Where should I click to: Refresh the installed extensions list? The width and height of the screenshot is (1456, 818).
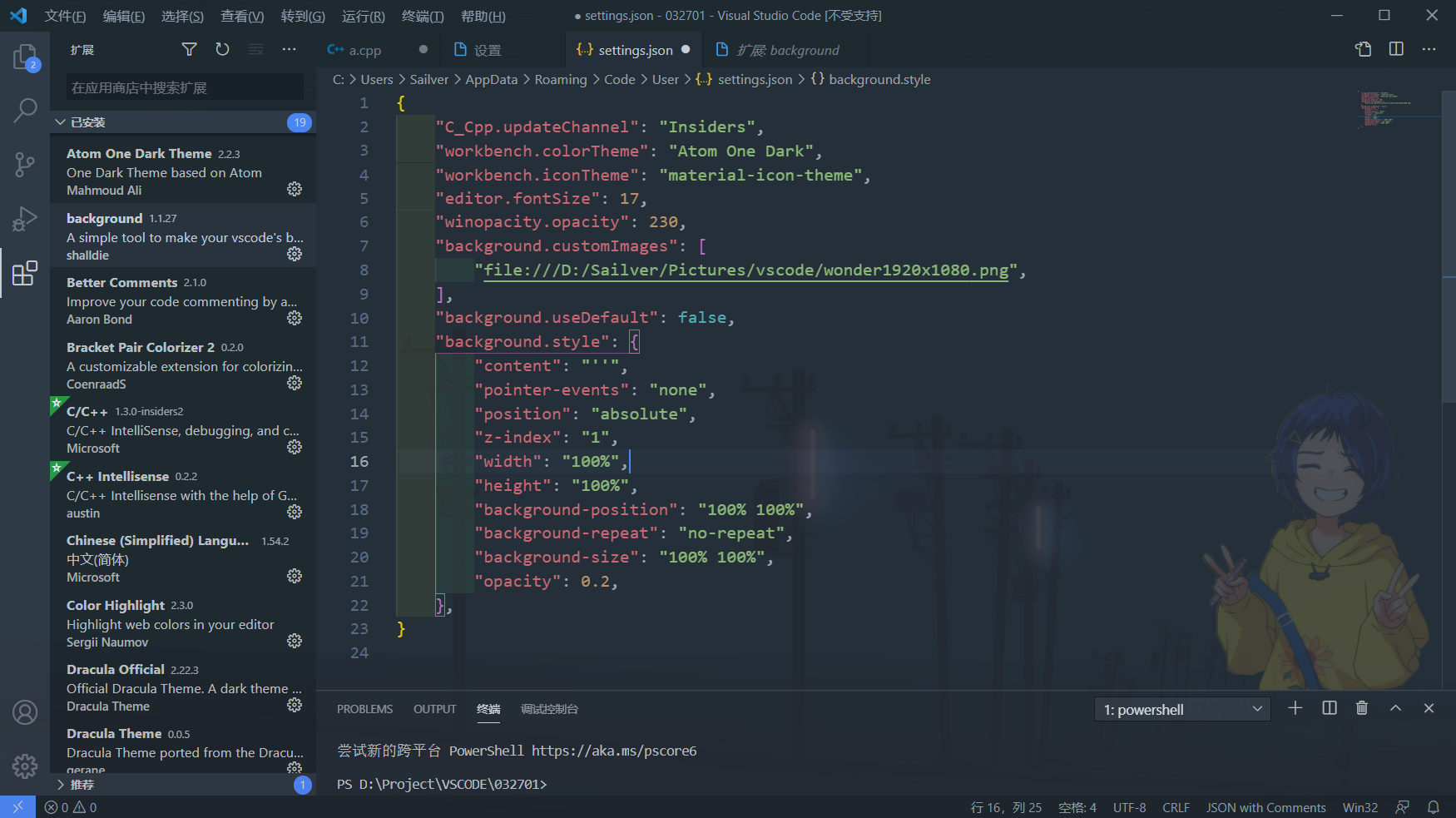[x=222, y=49]
